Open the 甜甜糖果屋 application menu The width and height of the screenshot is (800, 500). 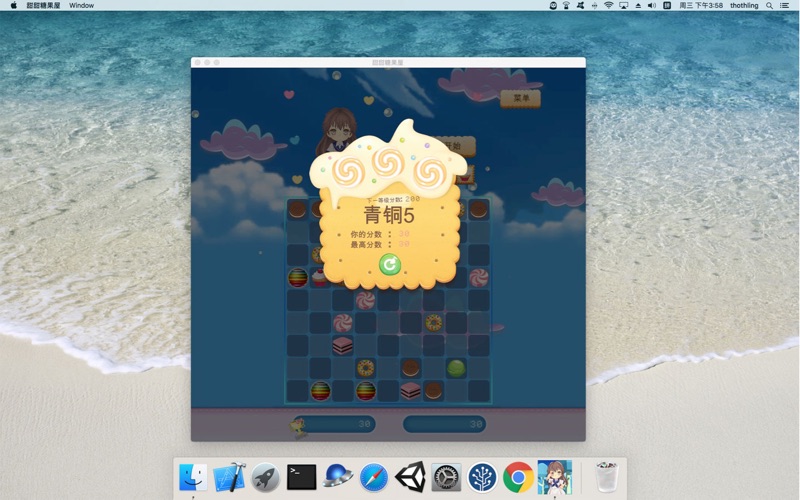coord(43,5)
